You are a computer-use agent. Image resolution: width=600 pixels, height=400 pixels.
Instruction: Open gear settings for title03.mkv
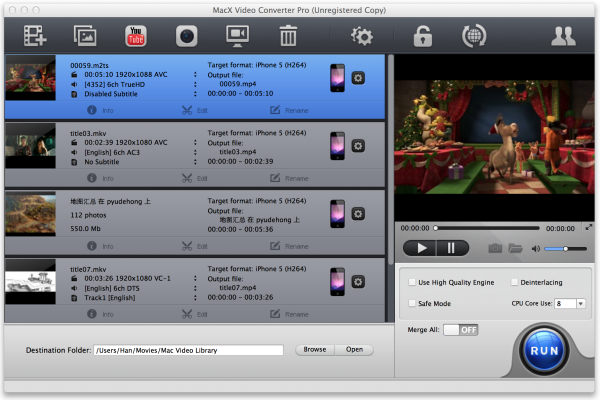tap(358, 146)
